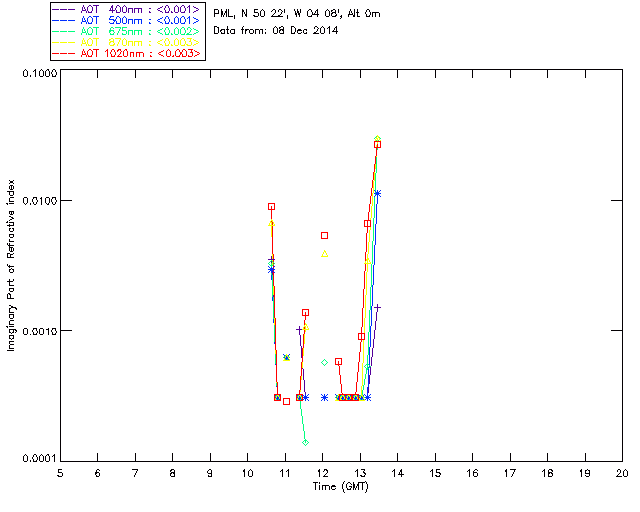Click the x-axis tick label 17
The height and width of the screenshot is (512, 640).
coord(510,473)
